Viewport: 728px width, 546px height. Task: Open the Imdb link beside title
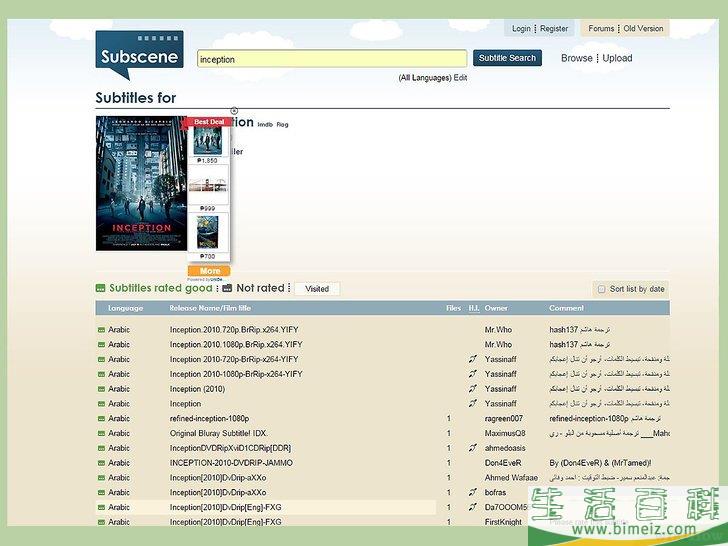[265, 124]
